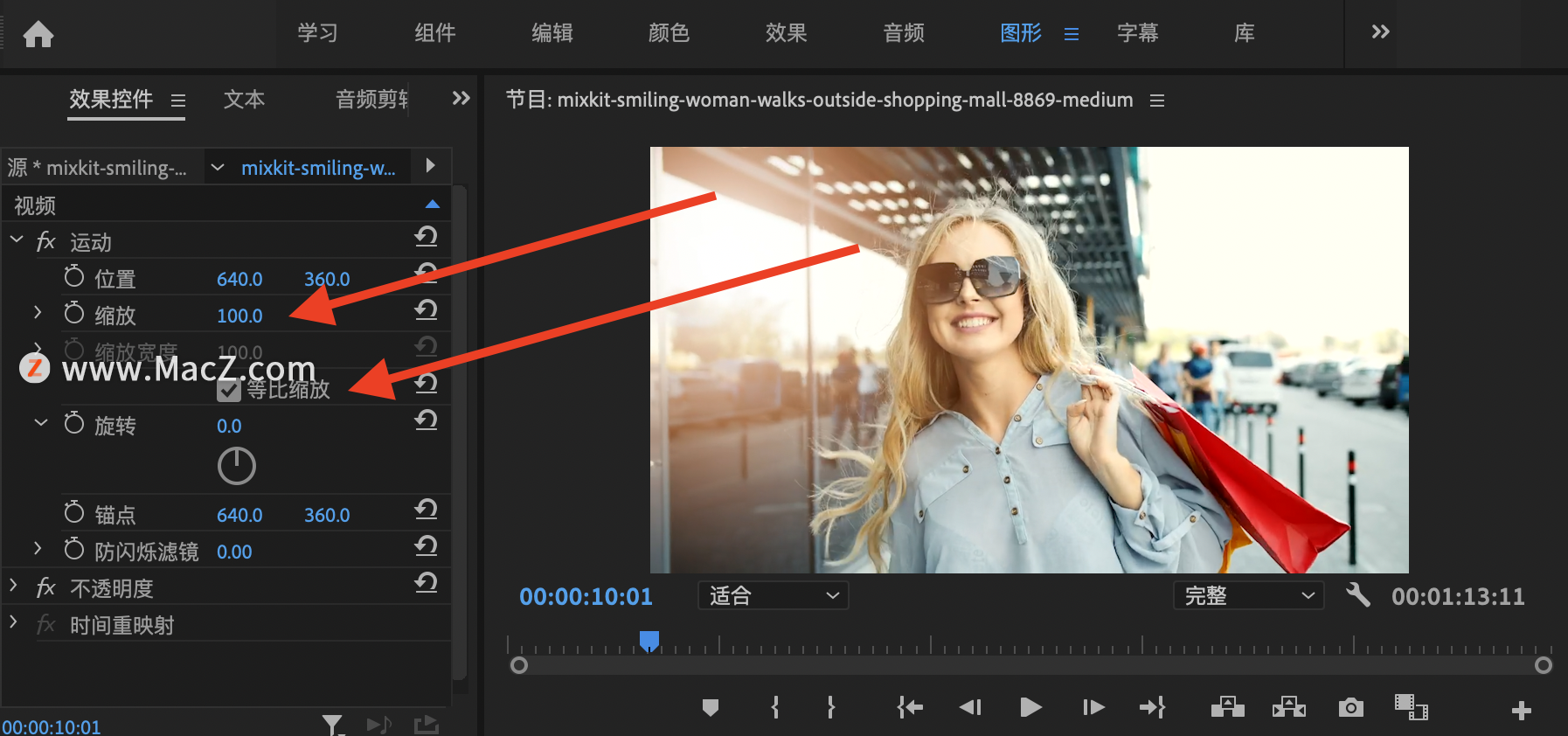Reset the Motion effect parameters
This screenshot has height=736, width=1568.
click(x=426, y=236)
